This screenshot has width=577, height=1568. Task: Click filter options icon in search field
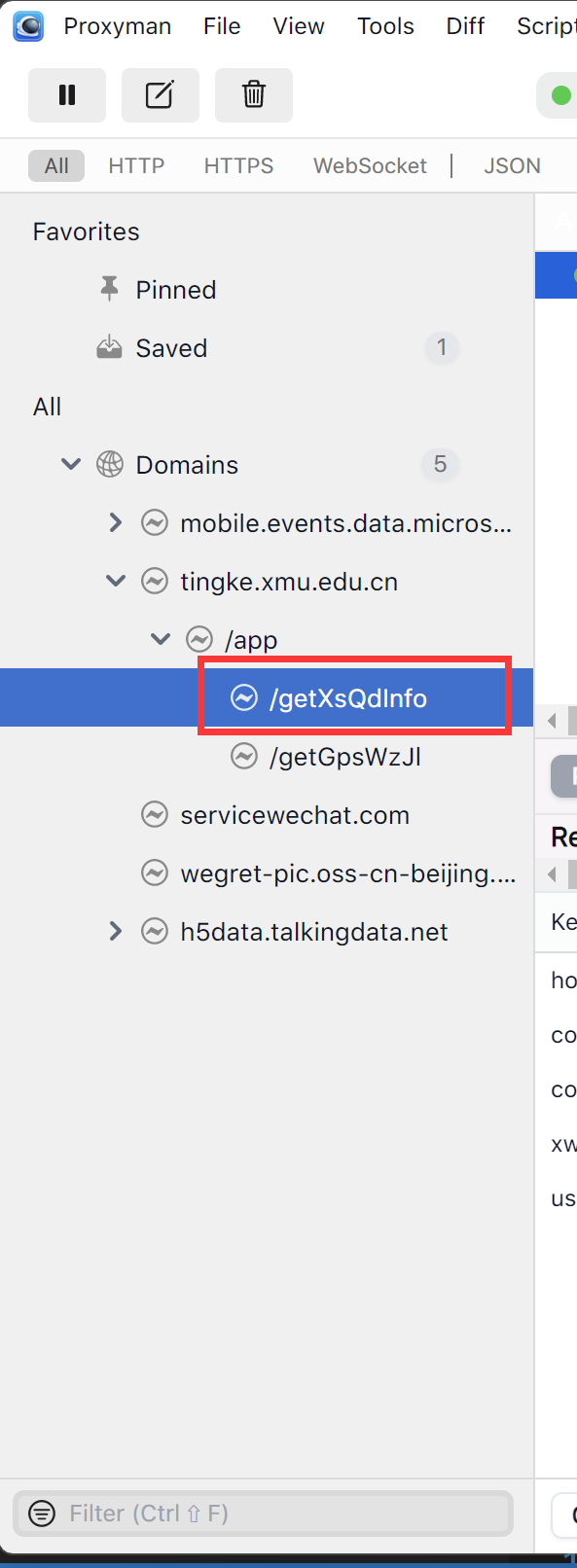pyautogui.click(x=42, y=1514)
